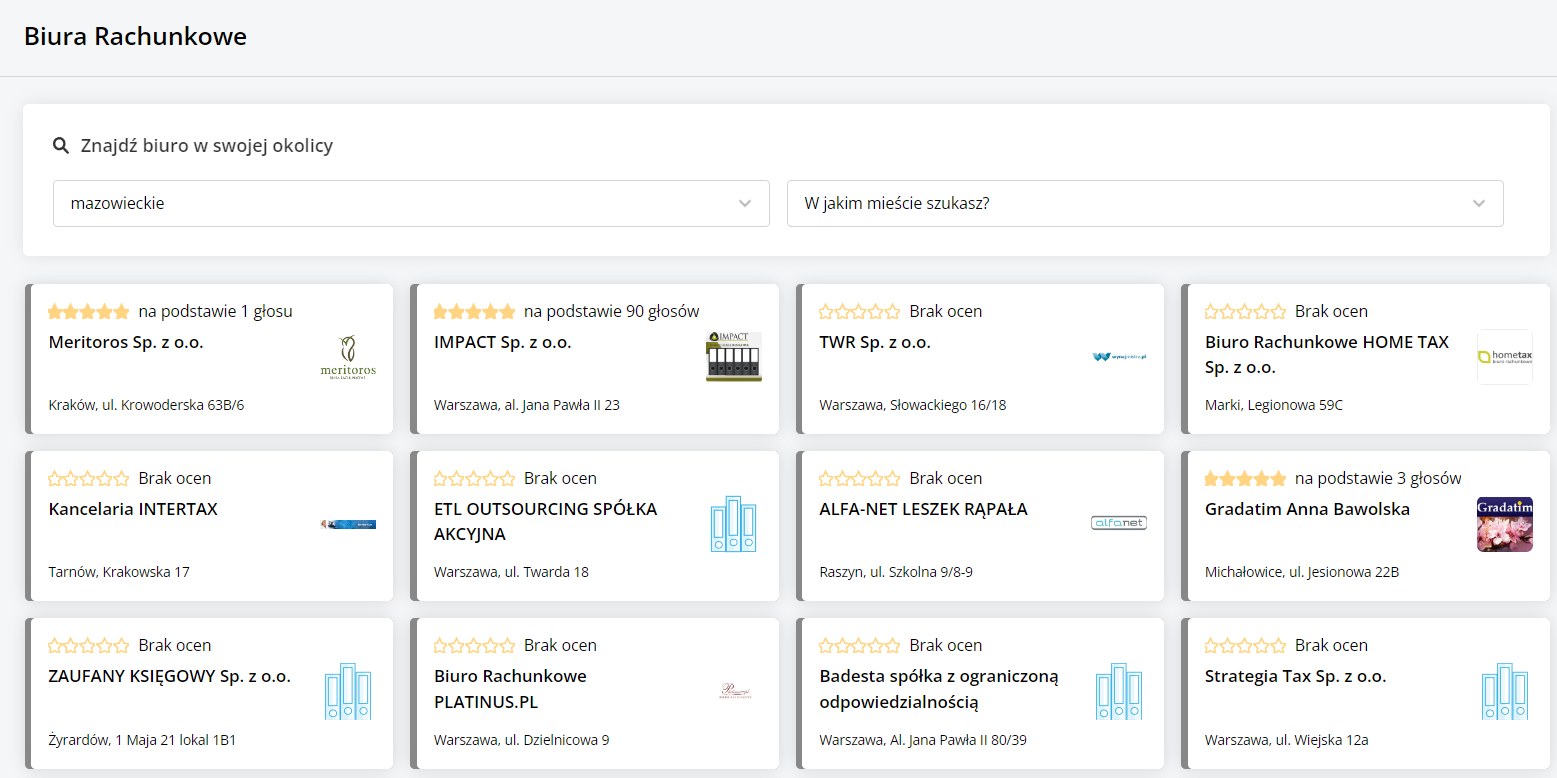Click the IMPACT binders logo image
This screenshot has height=778, width=1557.
click(733, 357)
